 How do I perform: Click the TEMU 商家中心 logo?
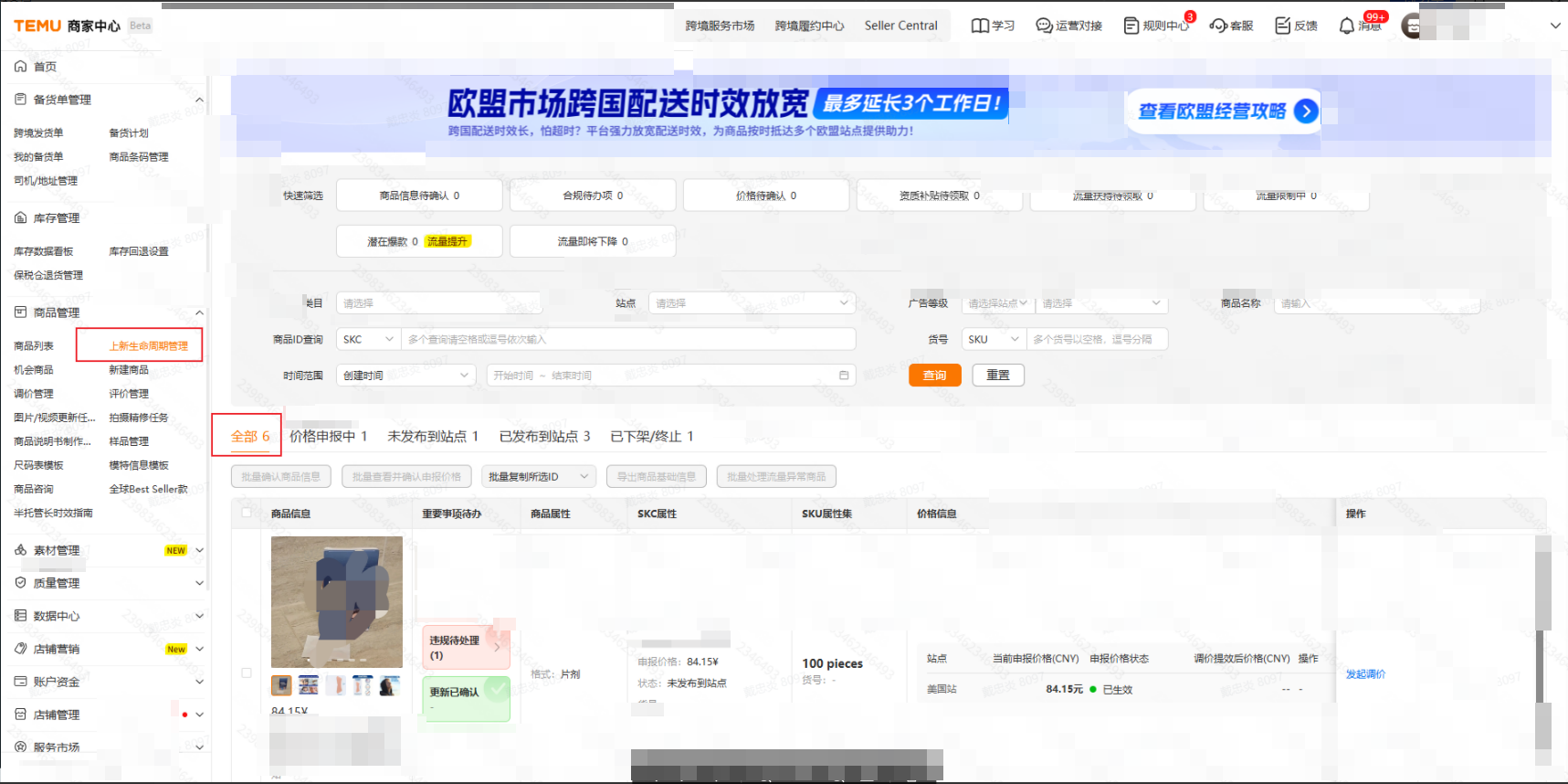coord(67,26)
